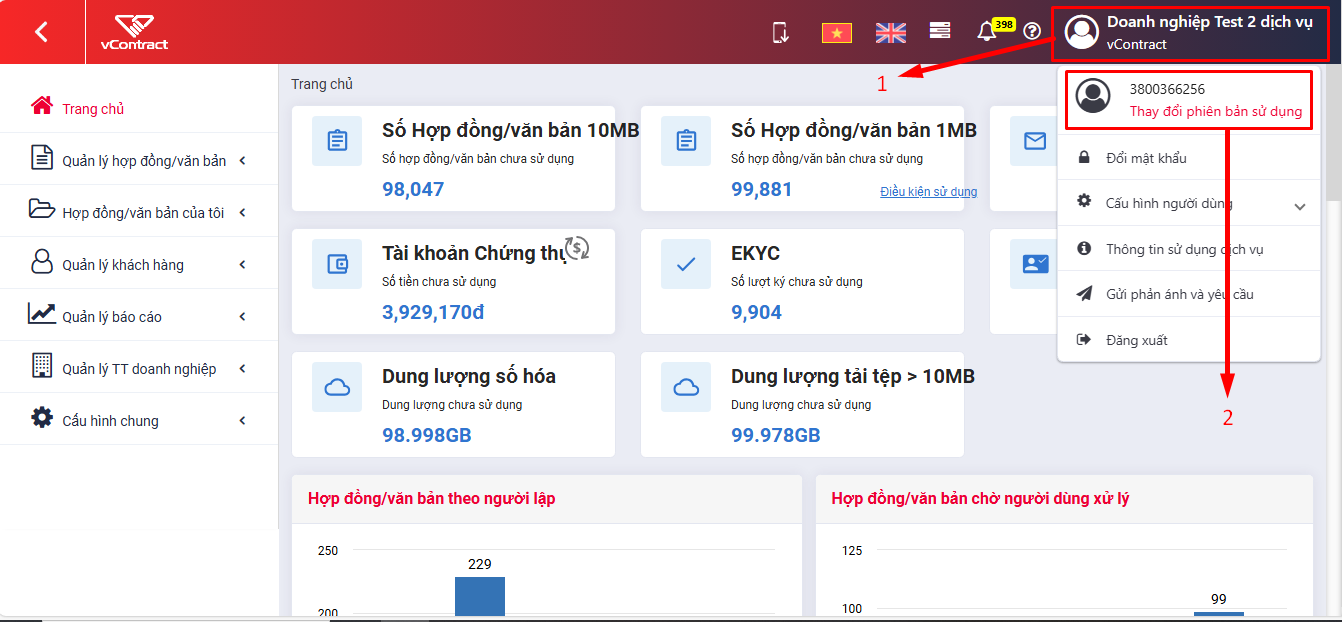Image resolution: width=1342 pixels, height=622 pixels.
Task: Click the paper plane icon beside Gửi phản ánh
Action: 1083,294
